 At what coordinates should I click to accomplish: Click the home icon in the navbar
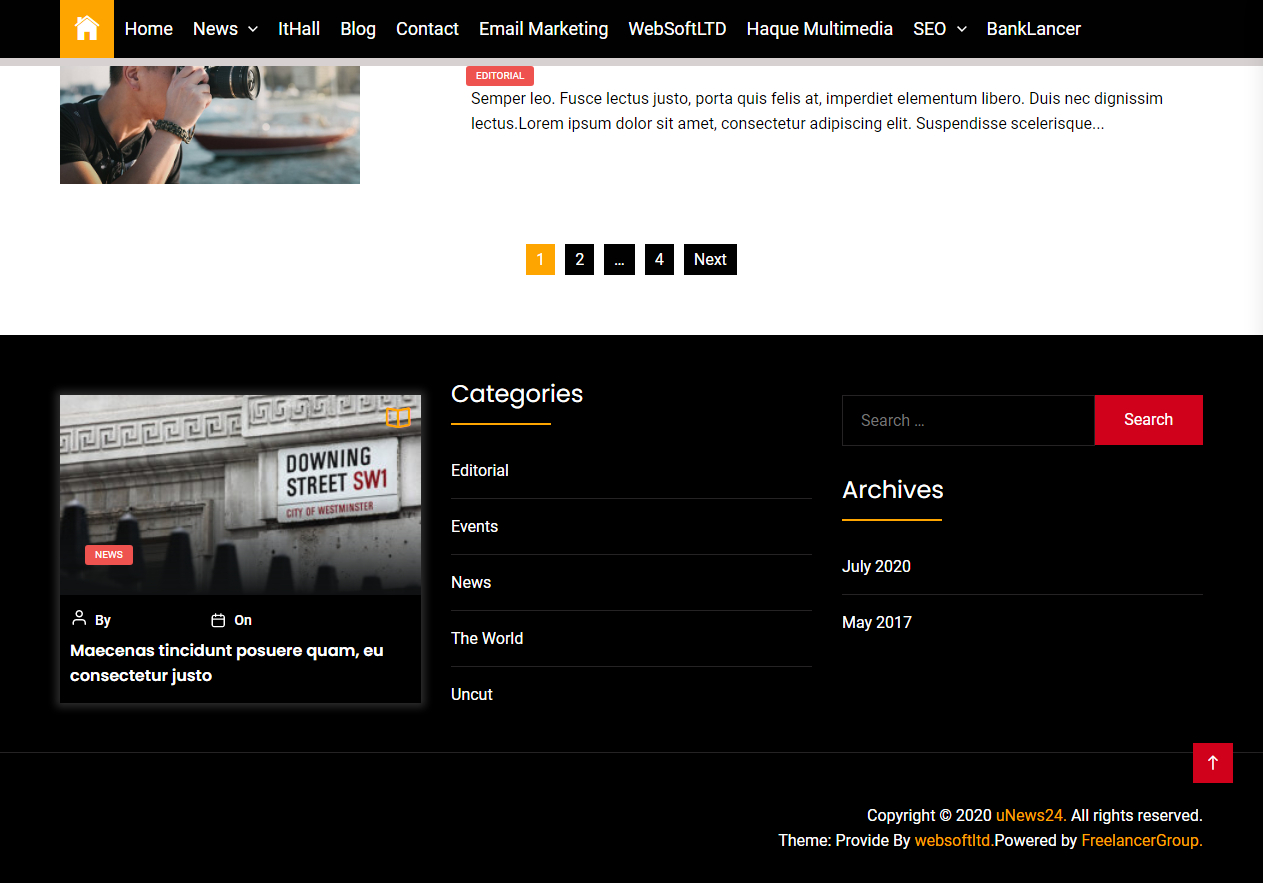click(x=86, y=29)
